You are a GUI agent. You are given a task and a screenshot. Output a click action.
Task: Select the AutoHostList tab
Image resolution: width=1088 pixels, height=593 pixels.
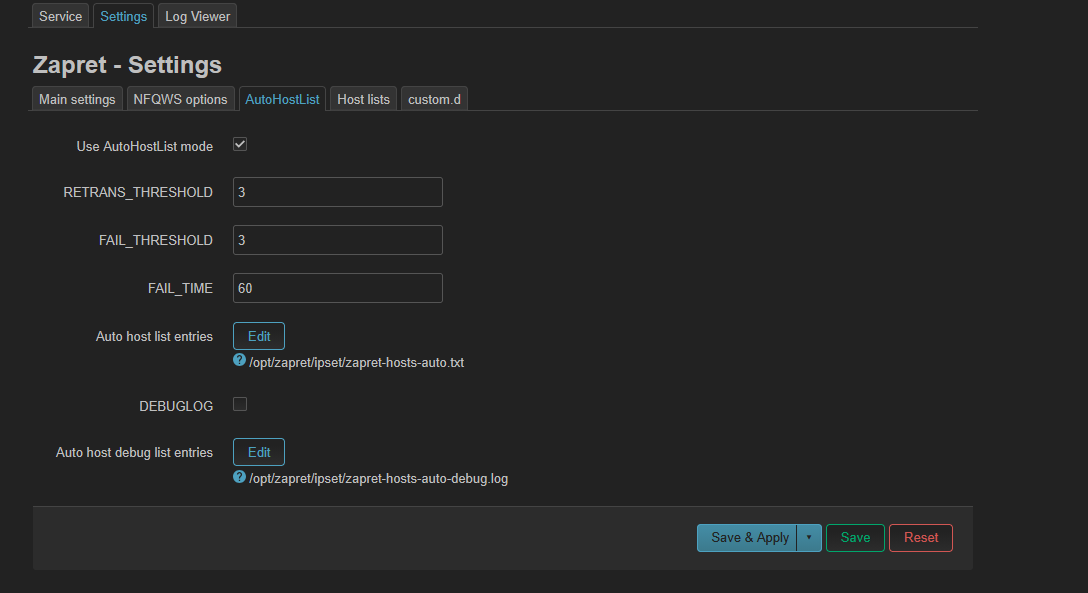pyautogui.click(x=282, y=99)
